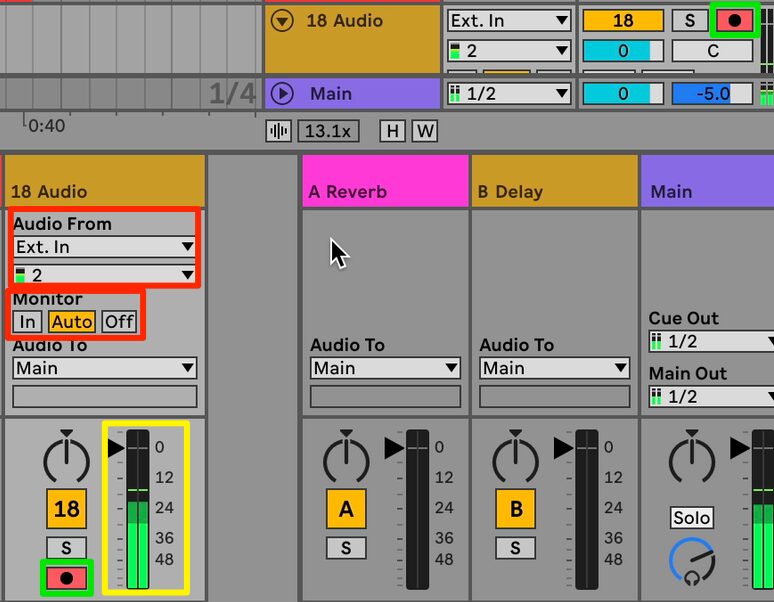Click the Main track pan knob

tap(692, 457)
